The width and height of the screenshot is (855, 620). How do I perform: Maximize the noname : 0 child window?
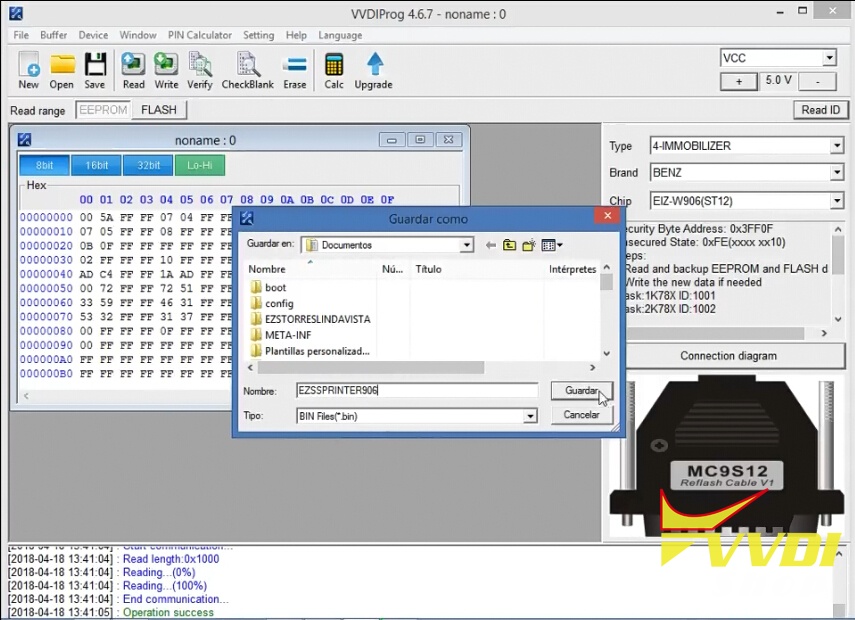[420, 140]
